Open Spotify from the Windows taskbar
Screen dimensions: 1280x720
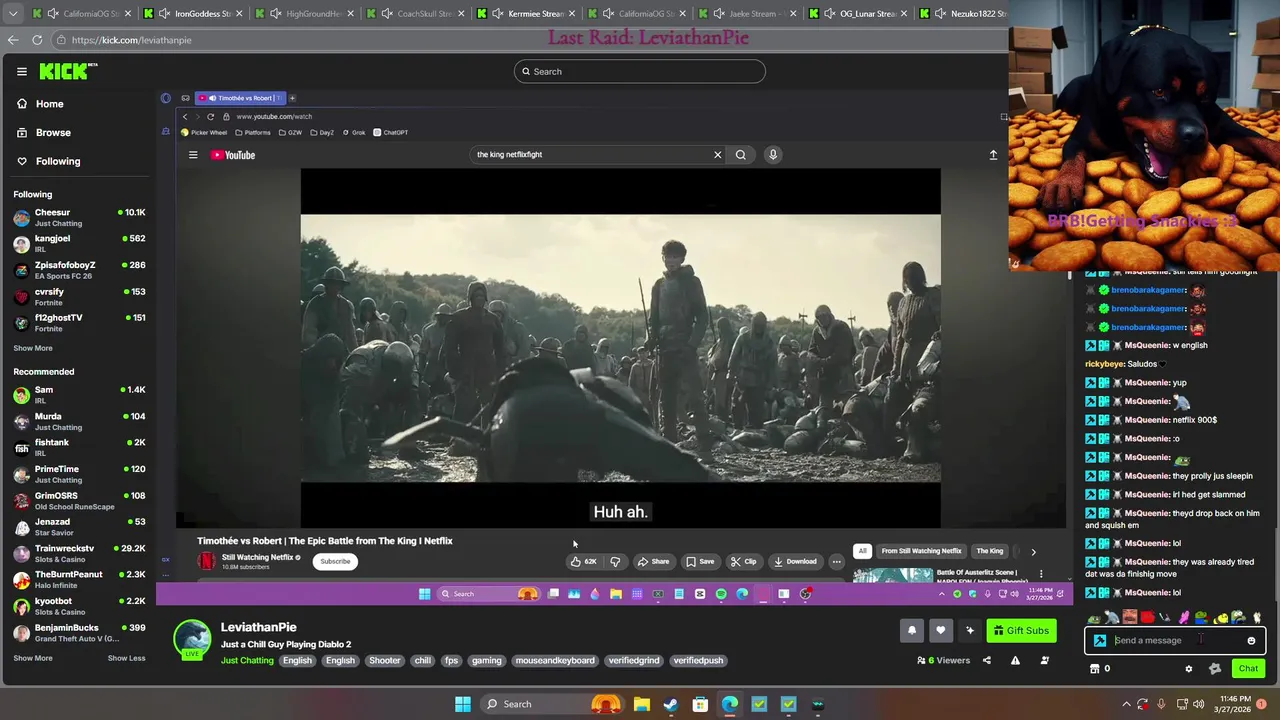click(x=721, y=594)
